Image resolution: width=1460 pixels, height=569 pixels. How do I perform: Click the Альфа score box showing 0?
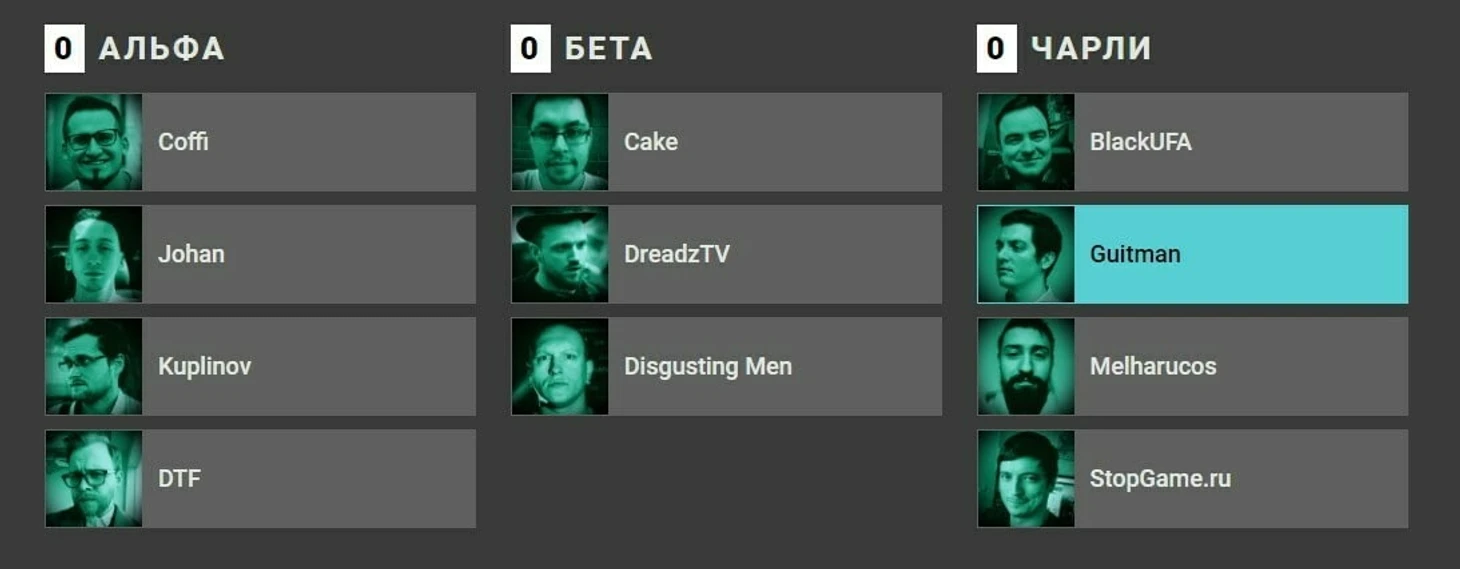tap(64, 49)
